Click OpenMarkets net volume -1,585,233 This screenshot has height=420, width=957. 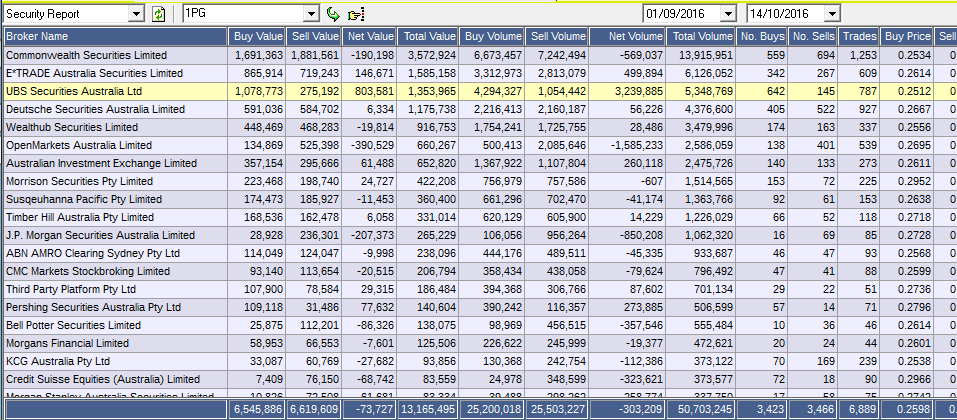pos(627,145)
